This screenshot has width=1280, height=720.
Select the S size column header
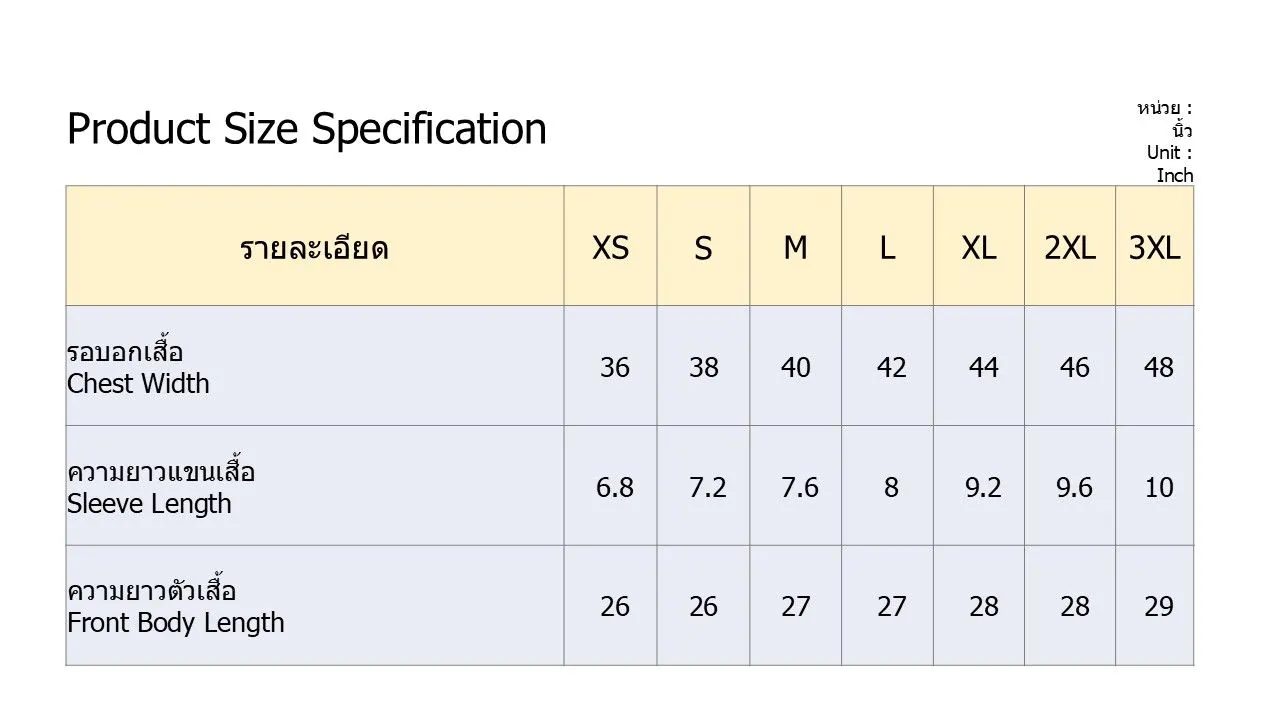703,248
